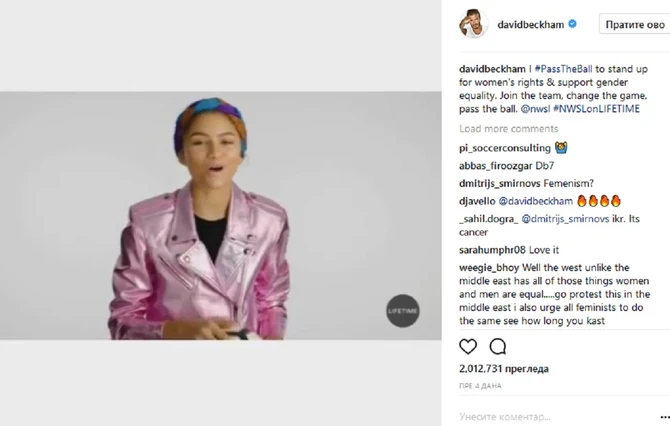Open davidbeckham username in header
The width and height of the screenshot is (670, 426).
coord(530,24)
